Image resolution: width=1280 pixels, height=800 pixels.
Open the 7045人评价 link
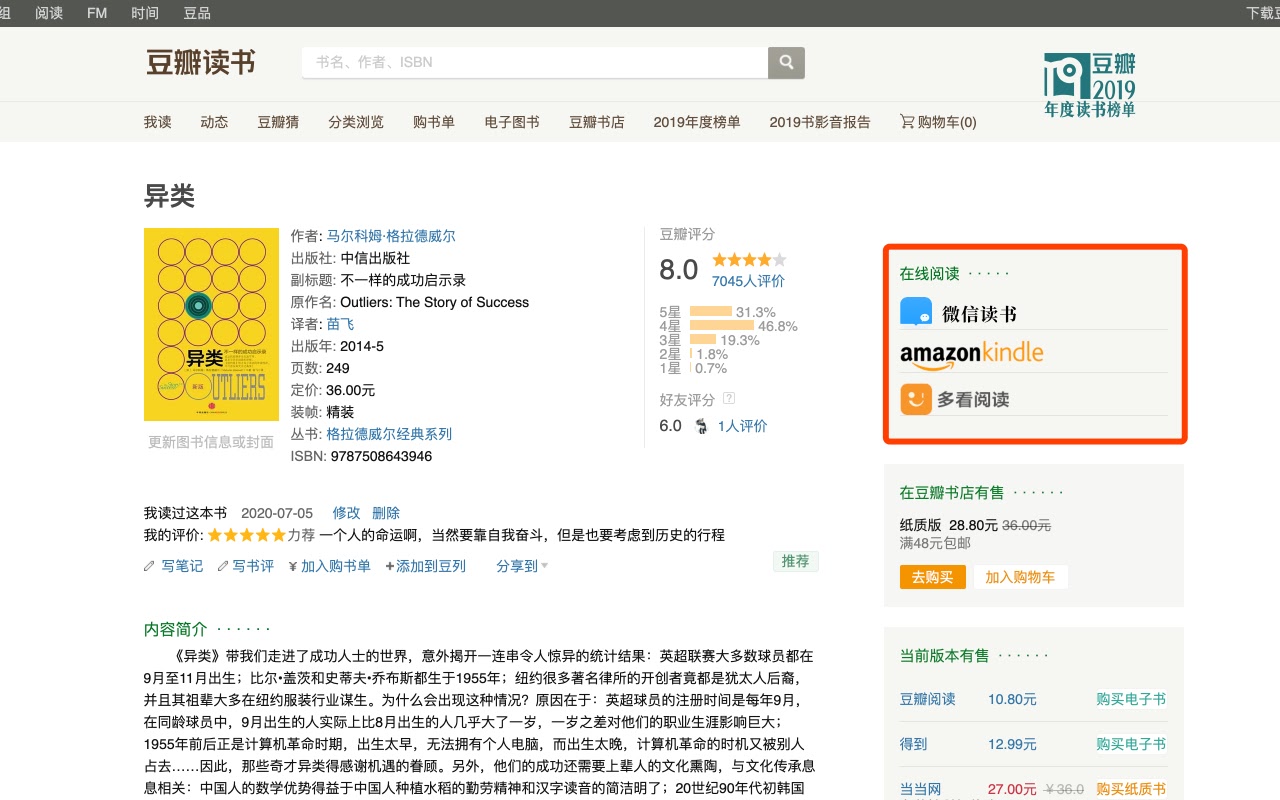748,281
